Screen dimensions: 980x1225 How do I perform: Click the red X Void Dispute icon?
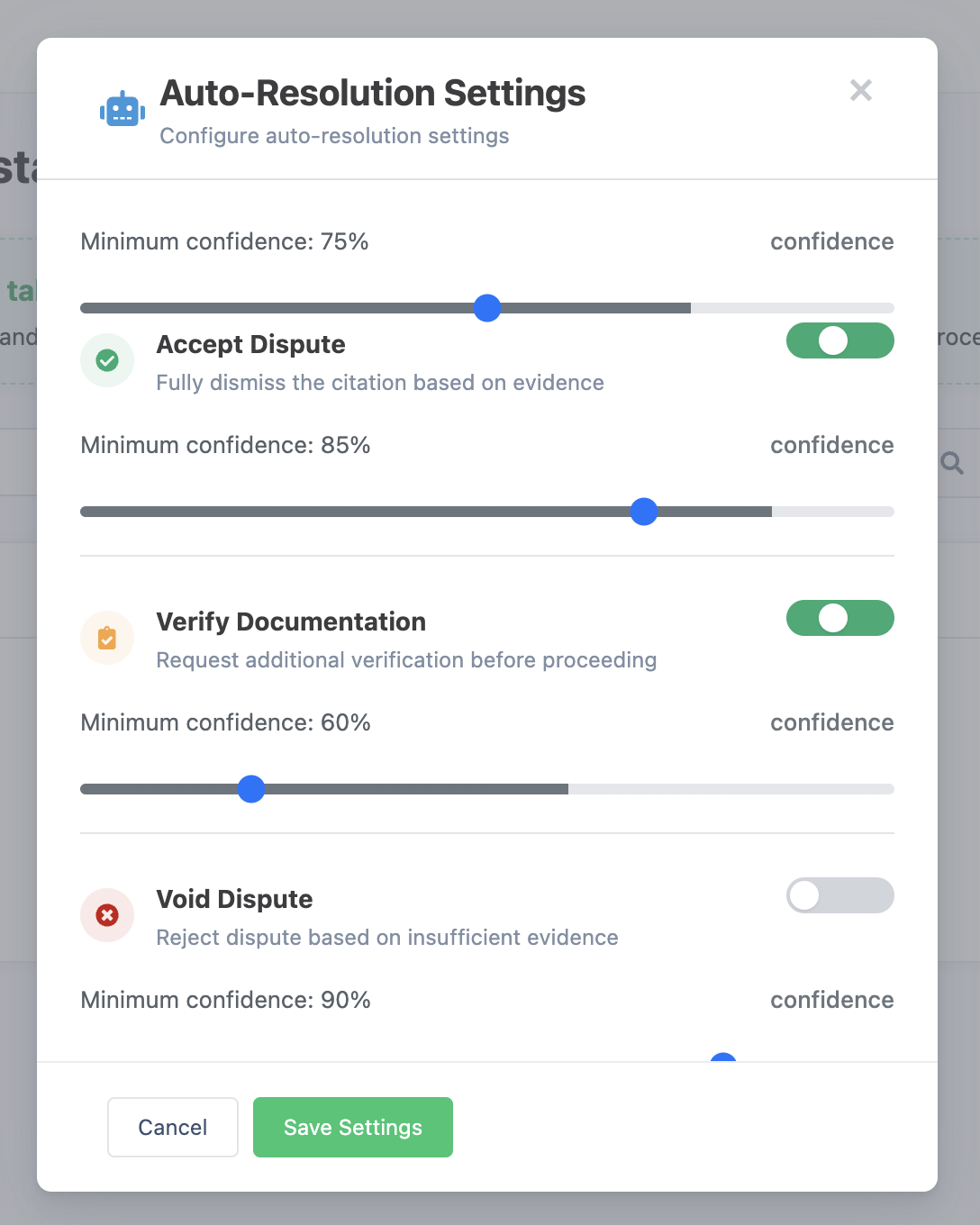[x=107, y=915]
